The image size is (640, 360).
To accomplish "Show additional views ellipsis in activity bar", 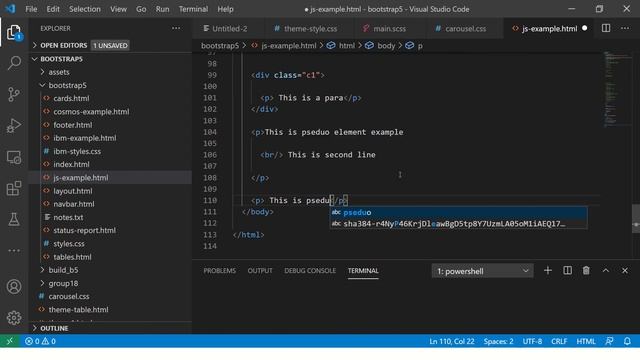I will click(x=14, y=250).
